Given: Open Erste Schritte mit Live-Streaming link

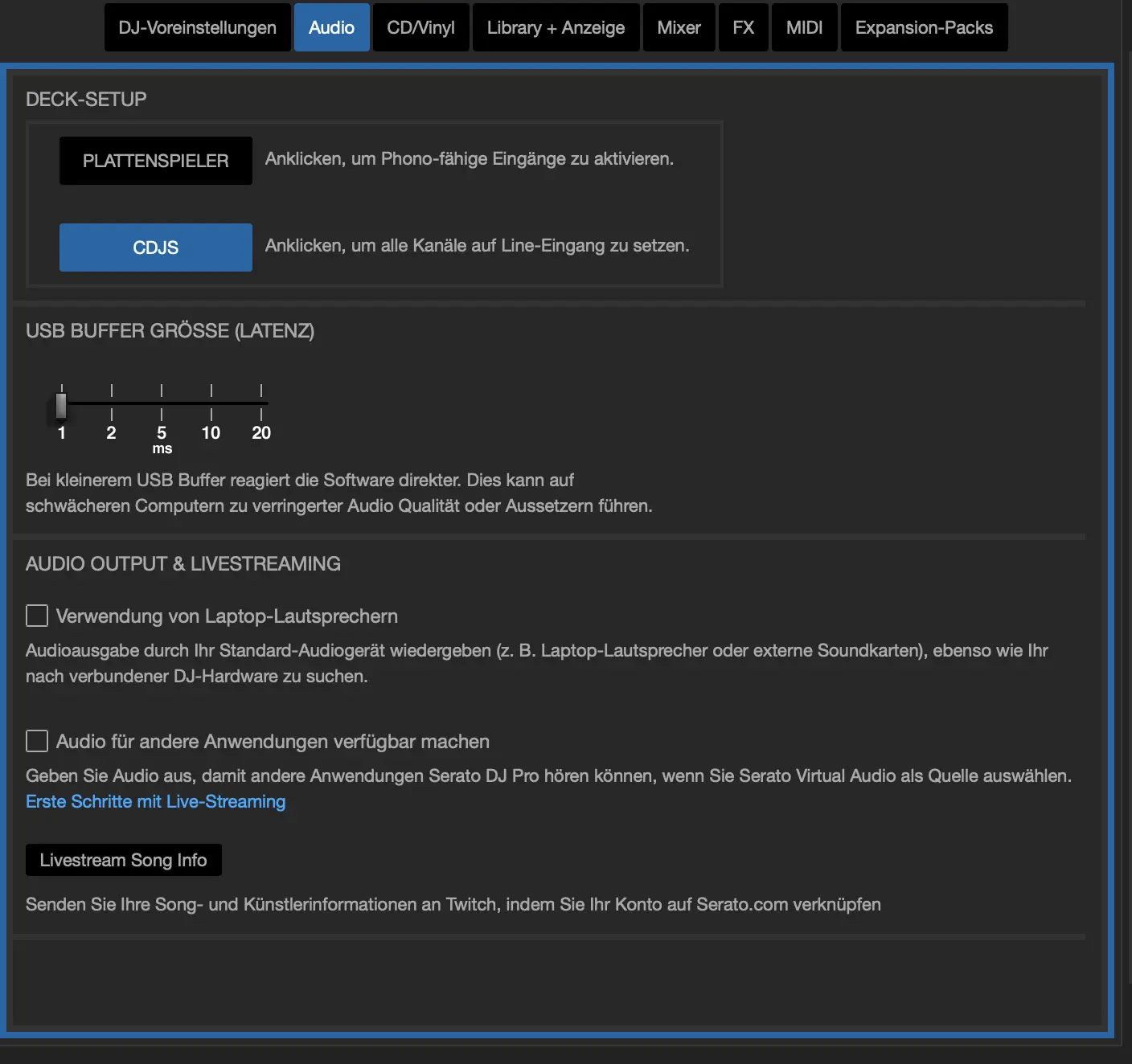Looking at the screenshot, I should pyautogui.click(x=155, y=802).
